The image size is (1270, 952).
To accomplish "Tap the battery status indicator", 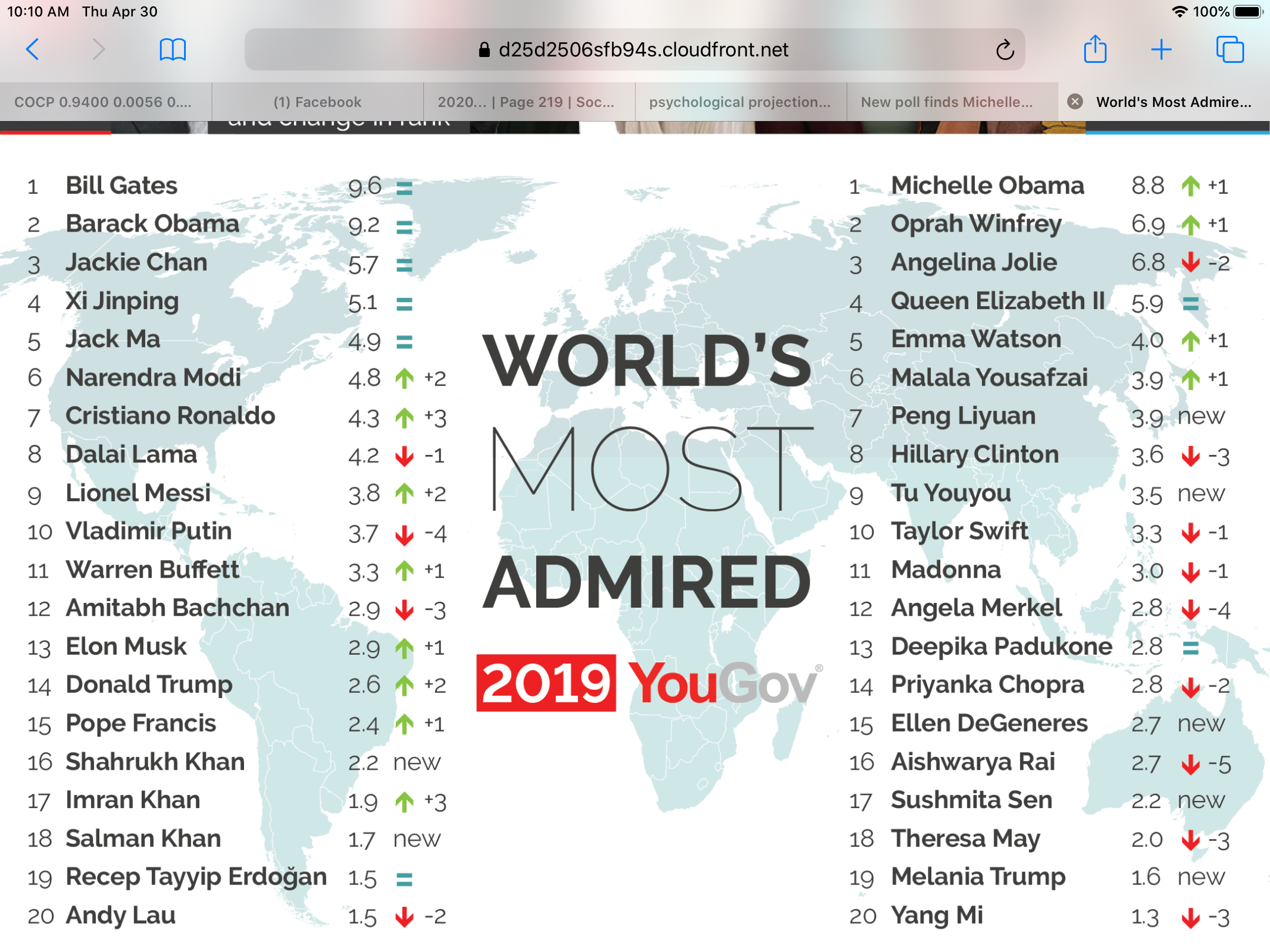I will click(x=1248, y=12).
